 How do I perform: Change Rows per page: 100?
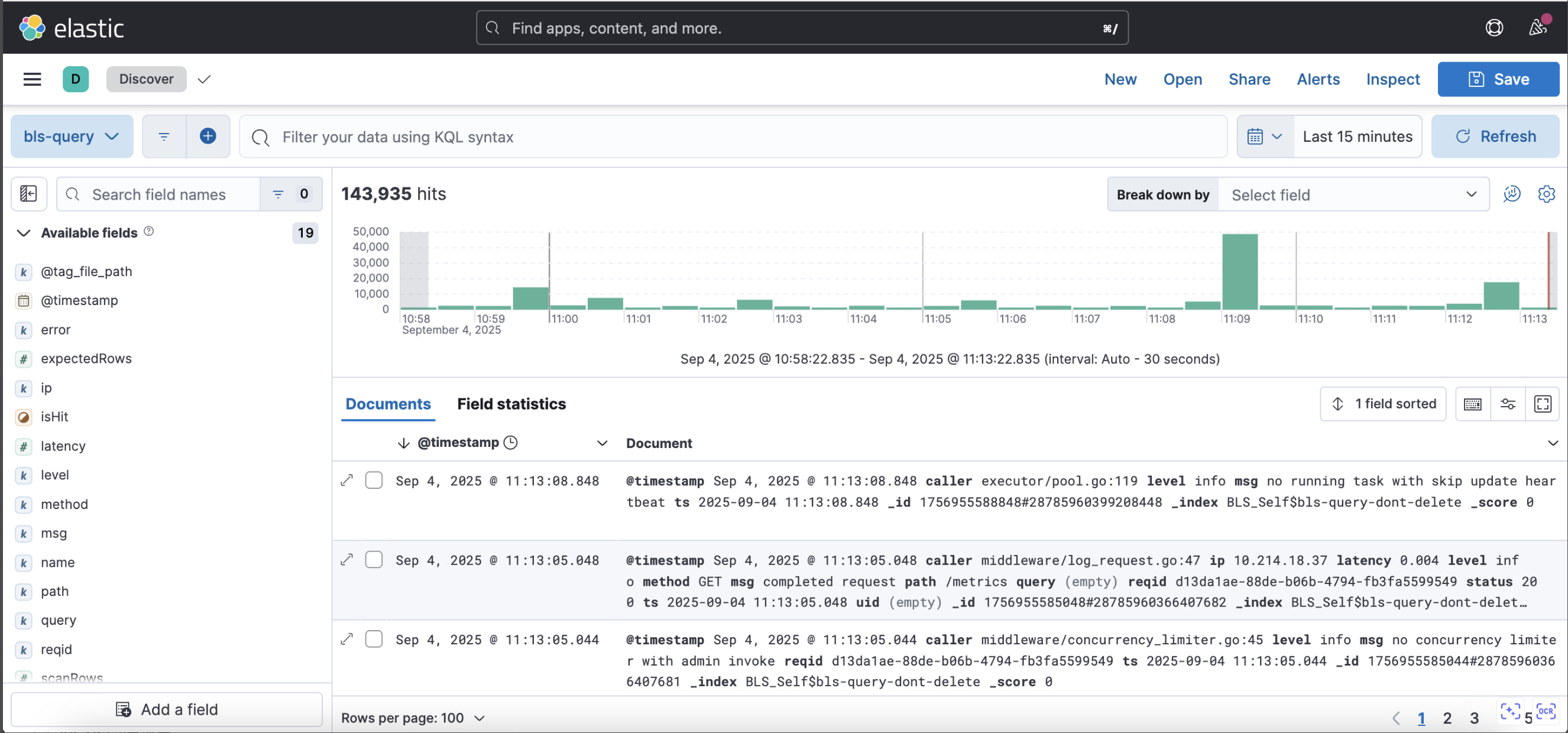pyautogui.click(x=413, y=718)
